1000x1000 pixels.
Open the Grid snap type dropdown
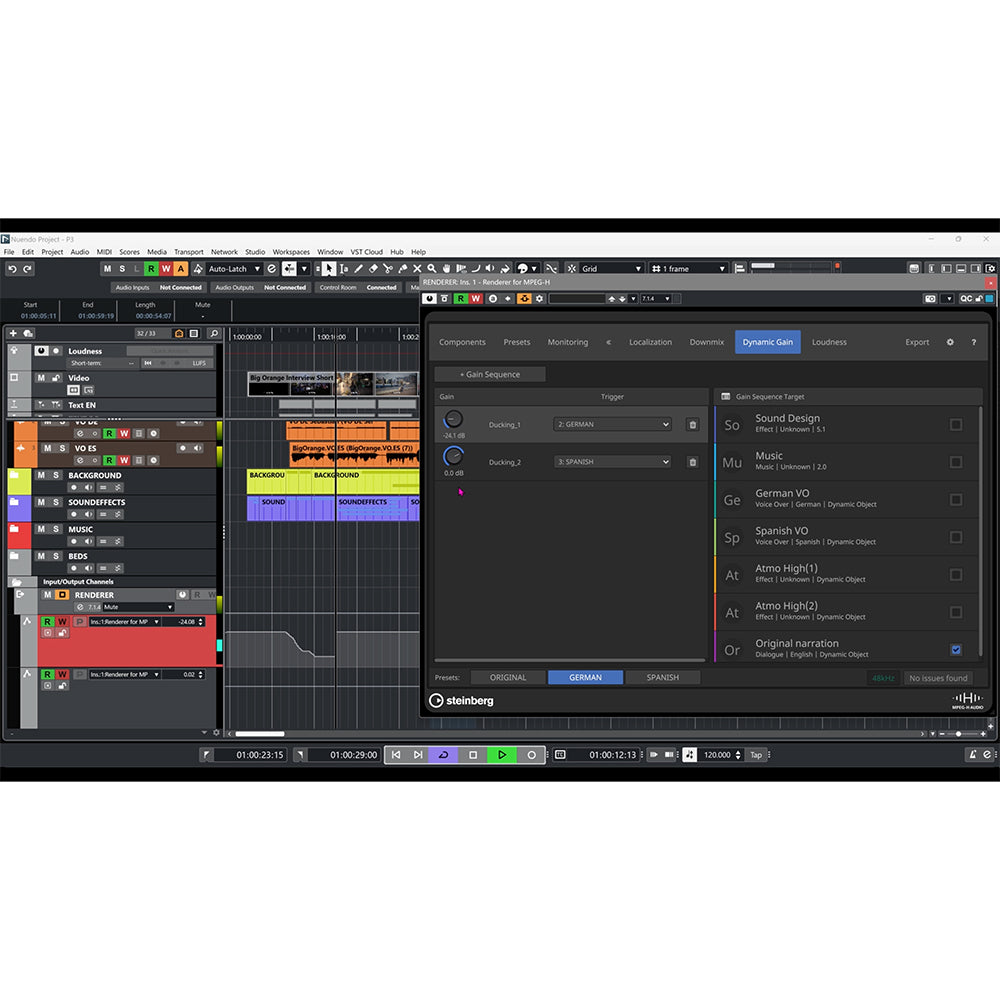tap(611, 268)
